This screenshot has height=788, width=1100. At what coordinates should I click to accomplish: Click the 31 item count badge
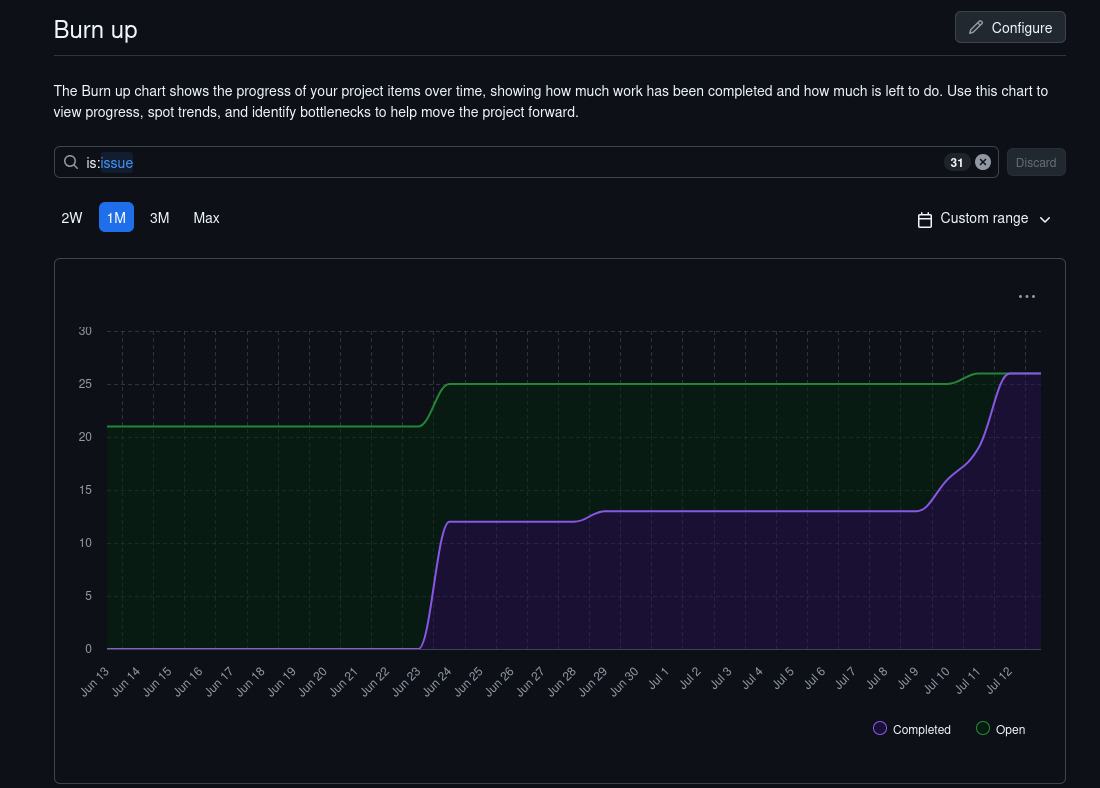(957, 162)
